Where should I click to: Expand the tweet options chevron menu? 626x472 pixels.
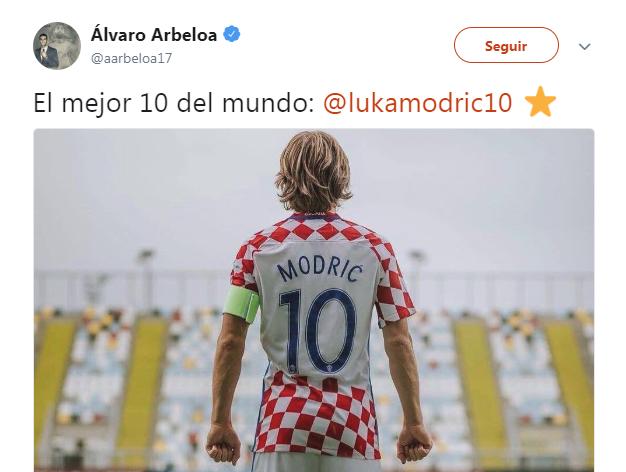[x=584, y=47]
